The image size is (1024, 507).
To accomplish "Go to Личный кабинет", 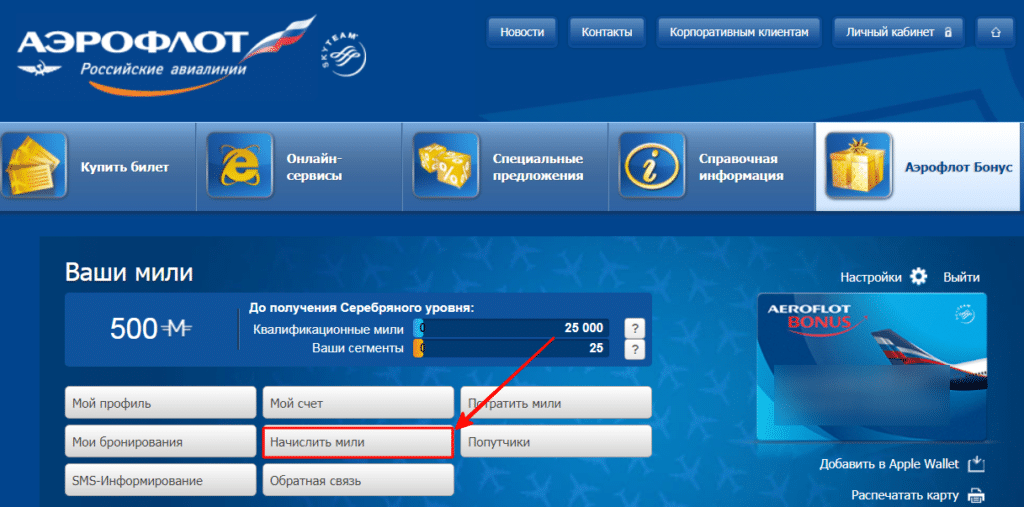I will click(x=899, y=32).
